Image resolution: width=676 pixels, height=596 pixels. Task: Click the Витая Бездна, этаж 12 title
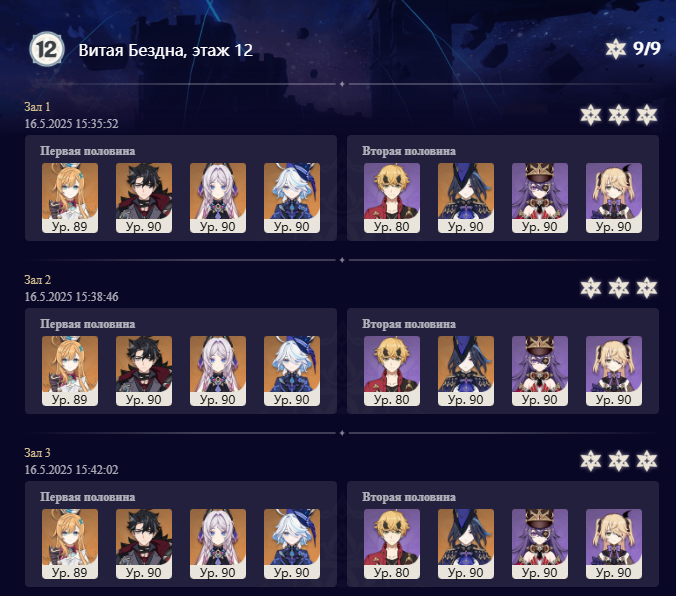coord(166,50)
